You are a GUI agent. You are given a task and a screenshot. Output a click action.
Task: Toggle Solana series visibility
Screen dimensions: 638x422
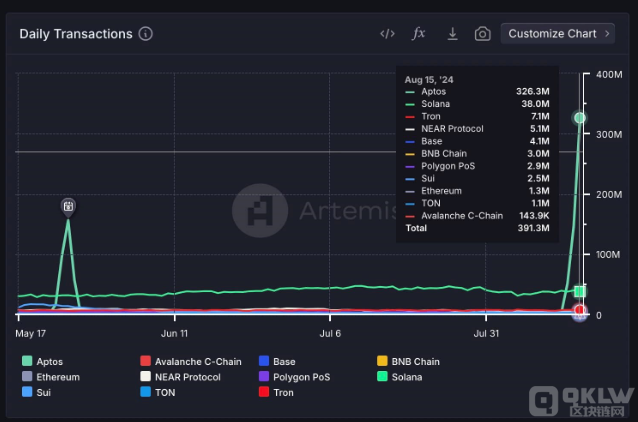coord(398,377)
